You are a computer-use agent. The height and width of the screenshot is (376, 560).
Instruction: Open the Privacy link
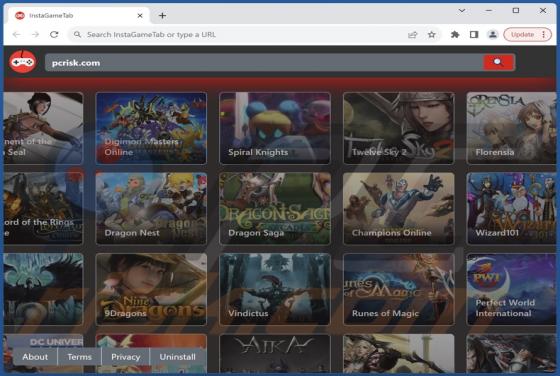(x=125, y=357)
